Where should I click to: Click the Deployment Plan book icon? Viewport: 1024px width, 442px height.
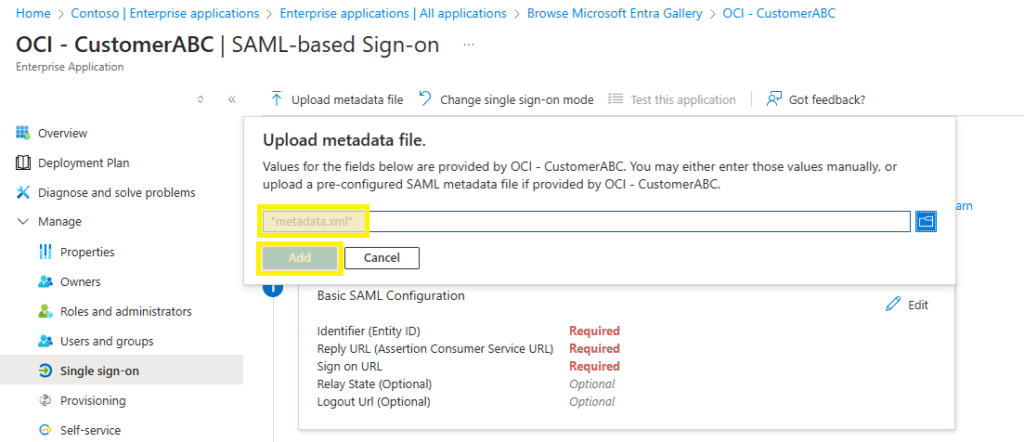click(23, 163)
